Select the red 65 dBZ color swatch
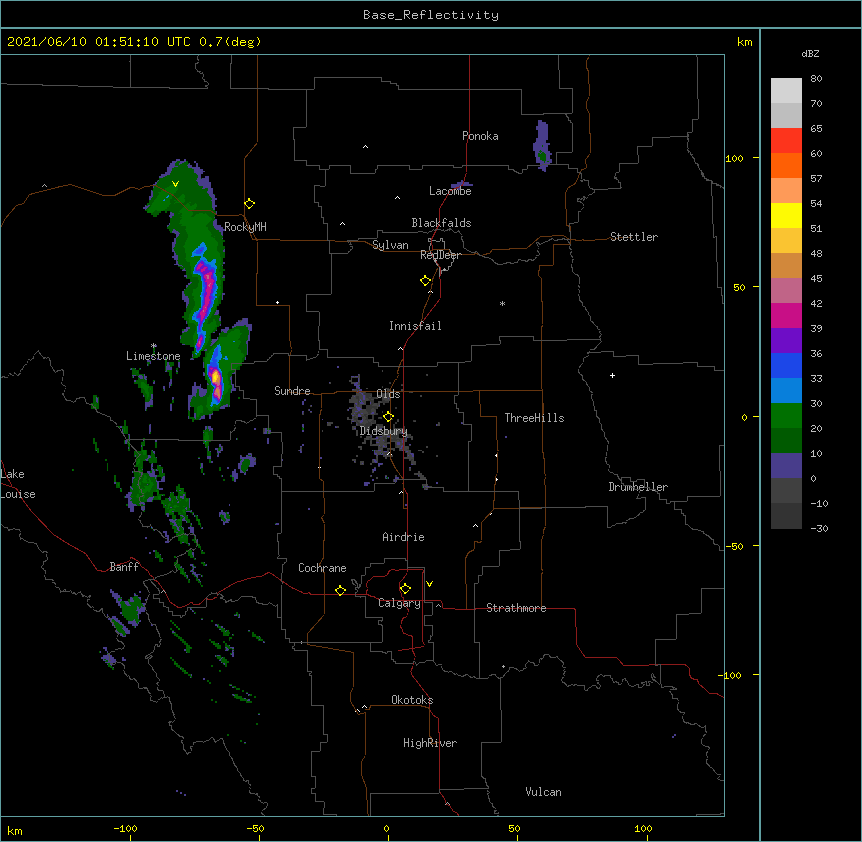 [786, 140]
